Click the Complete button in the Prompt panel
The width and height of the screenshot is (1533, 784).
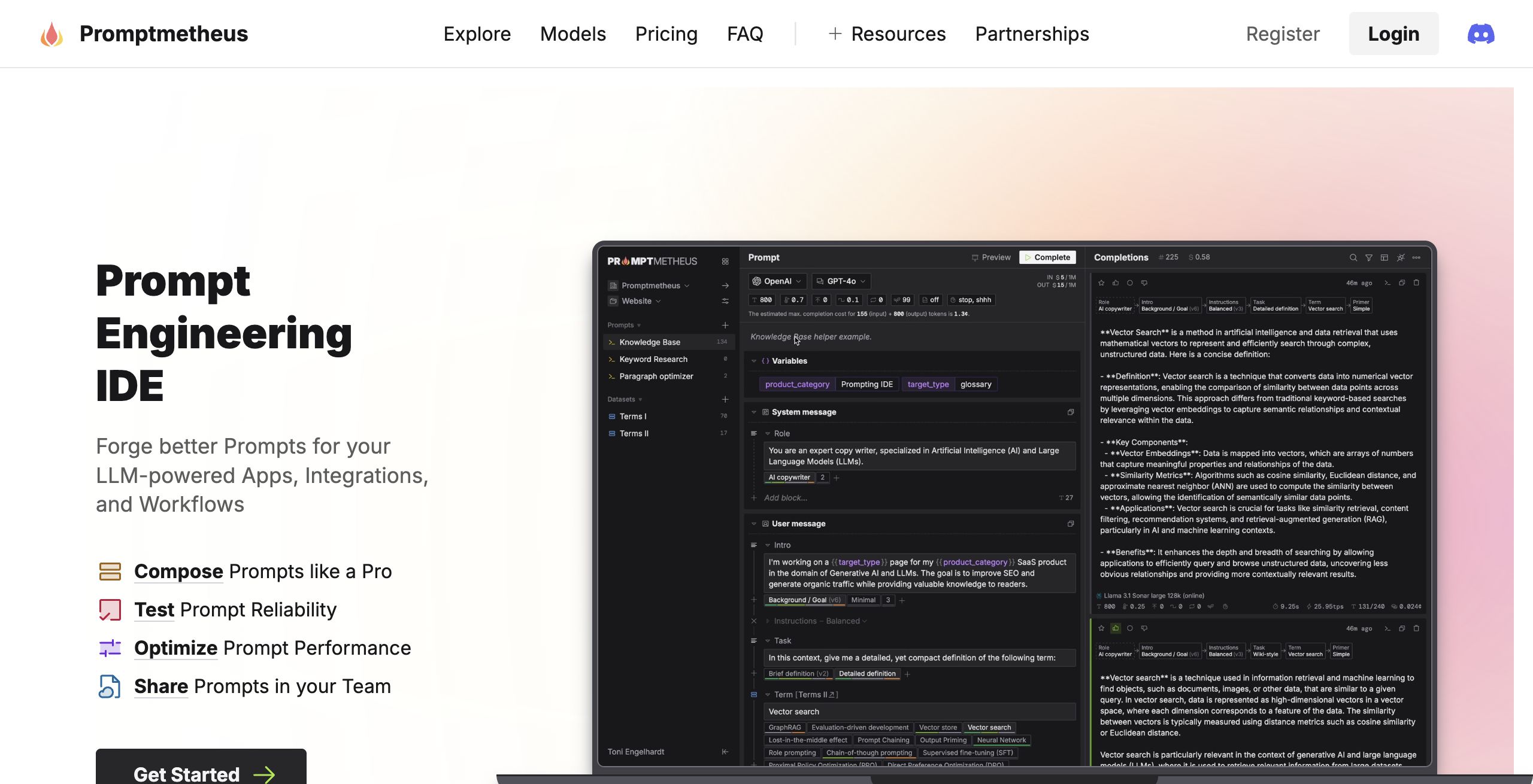(1047, 257)
